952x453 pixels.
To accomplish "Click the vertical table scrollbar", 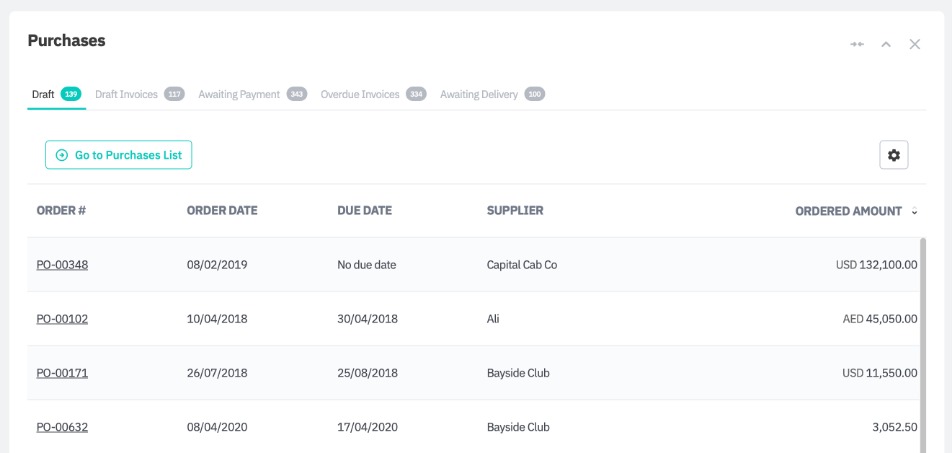I will tap(922, 330).
